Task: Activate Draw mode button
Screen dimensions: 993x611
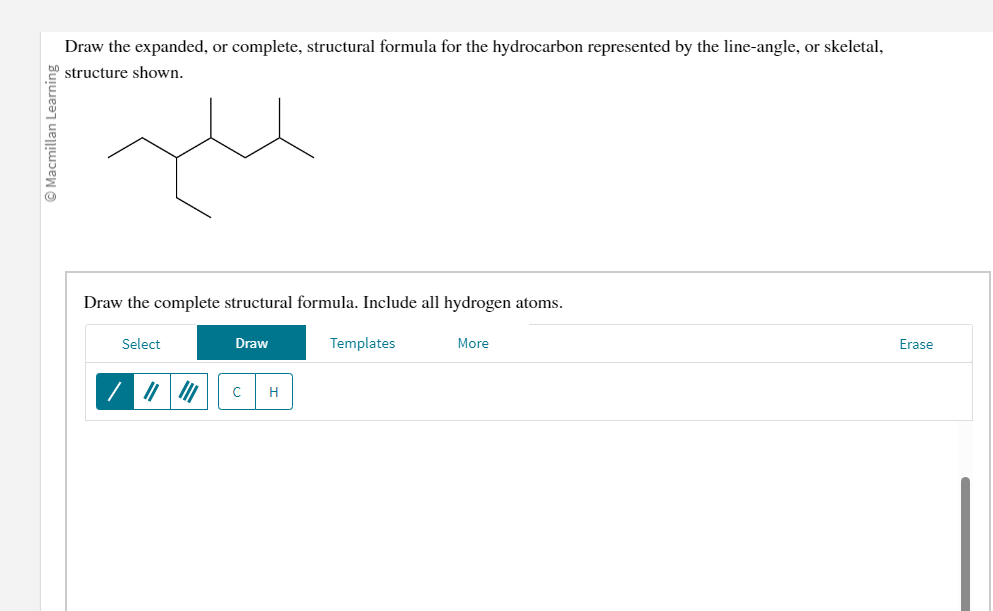Action: pos(251,343)
